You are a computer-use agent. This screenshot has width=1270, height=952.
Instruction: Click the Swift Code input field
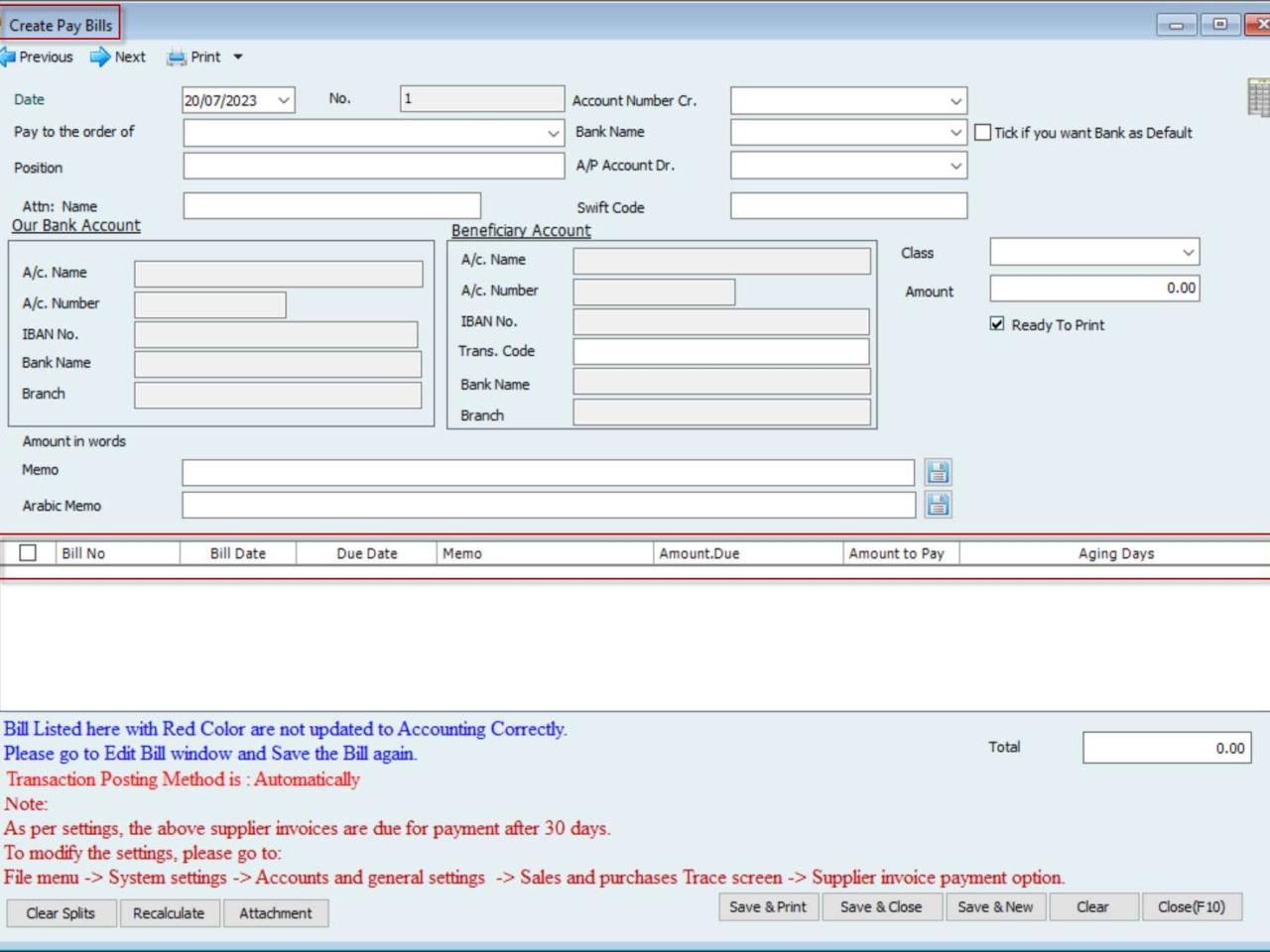coord(848,206)
